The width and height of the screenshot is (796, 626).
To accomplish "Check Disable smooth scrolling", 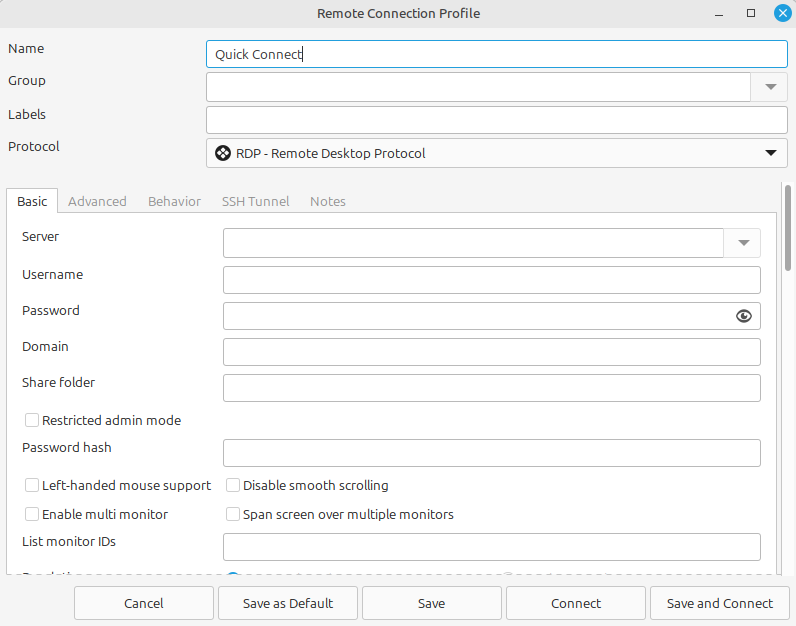I will [233, 486].
